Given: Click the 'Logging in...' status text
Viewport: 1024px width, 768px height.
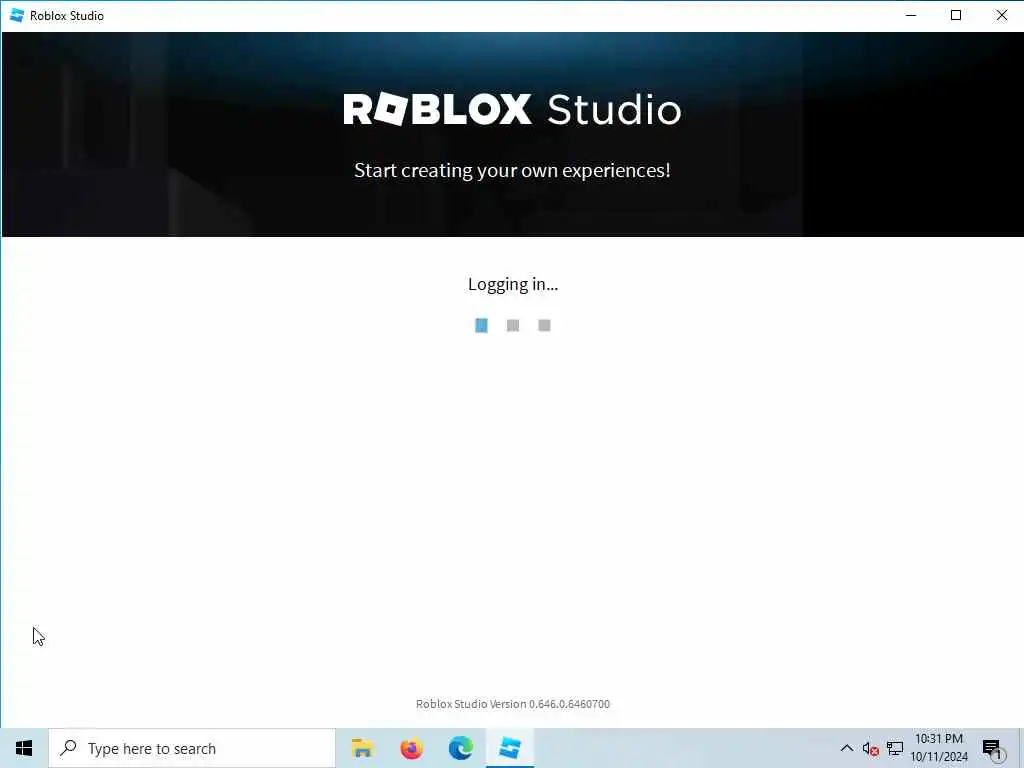Looking at the screenshot, I should (x=513, y=284).
